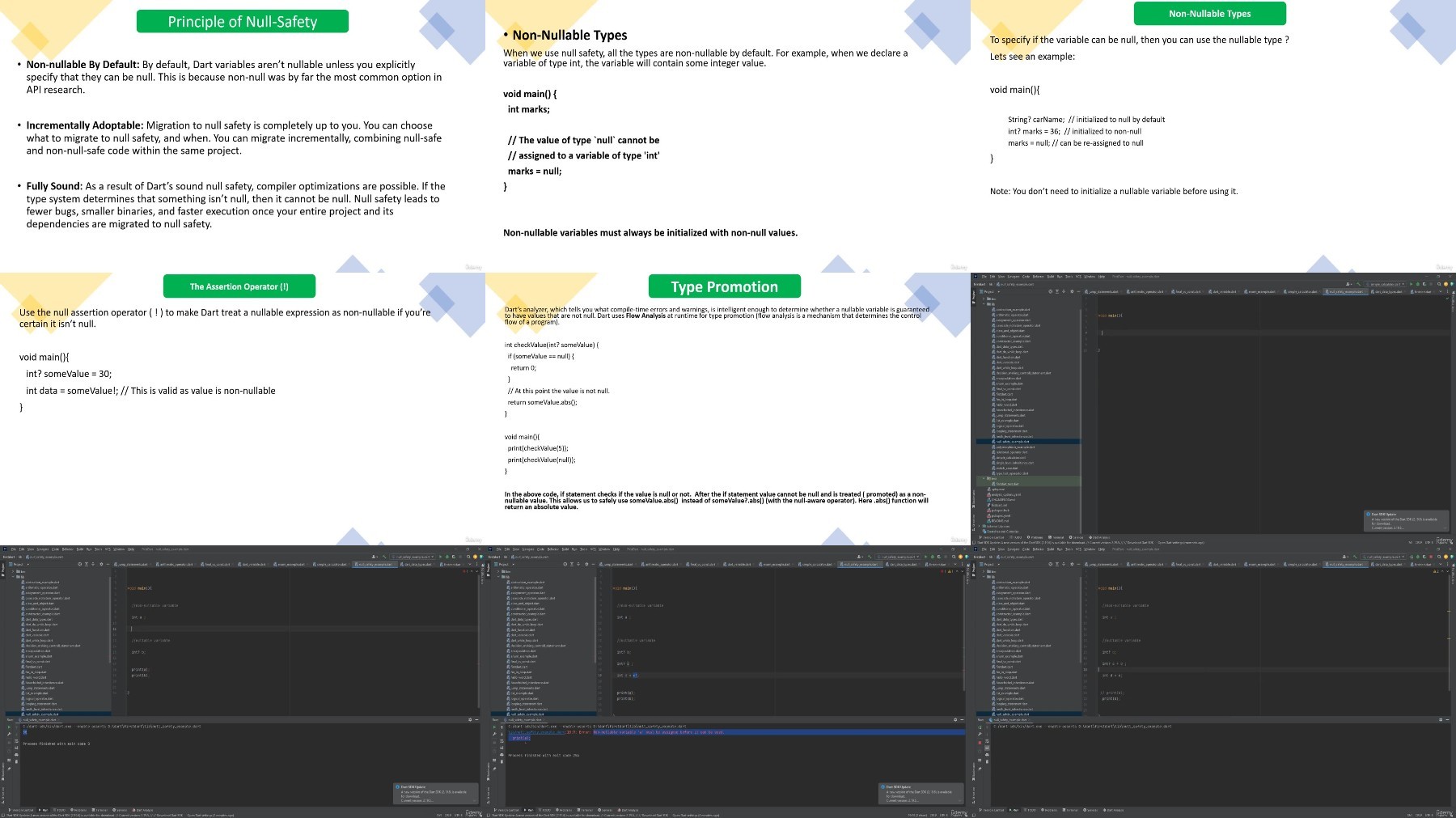The width and height of the screenshot is (1456, 818).
Task: Click the green 'The Assertion Operator (!)' heading
Action: (x=239, y=286)
